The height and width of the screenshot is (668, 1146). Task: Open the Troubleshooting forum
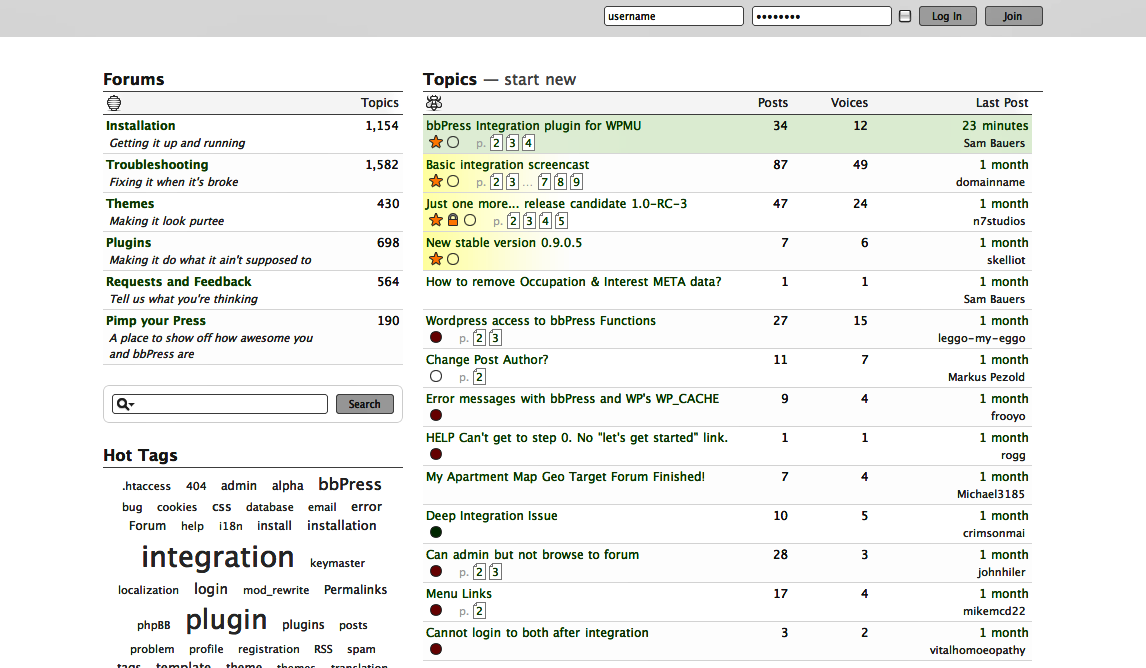click(x=157, y=164)
